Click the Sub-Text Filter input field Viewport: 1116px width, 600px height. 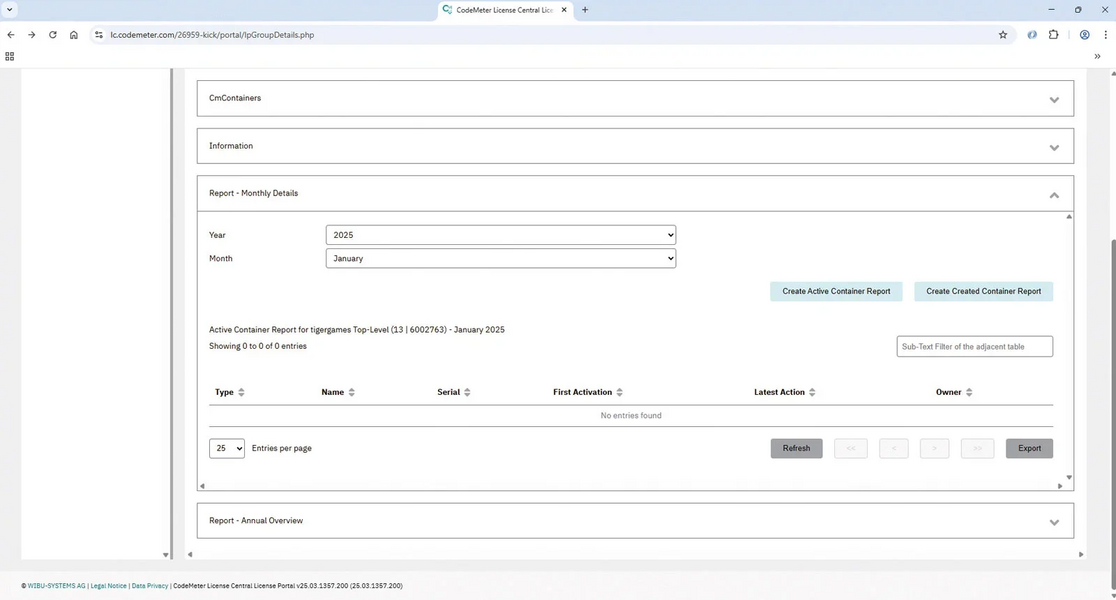coord(974,347)
